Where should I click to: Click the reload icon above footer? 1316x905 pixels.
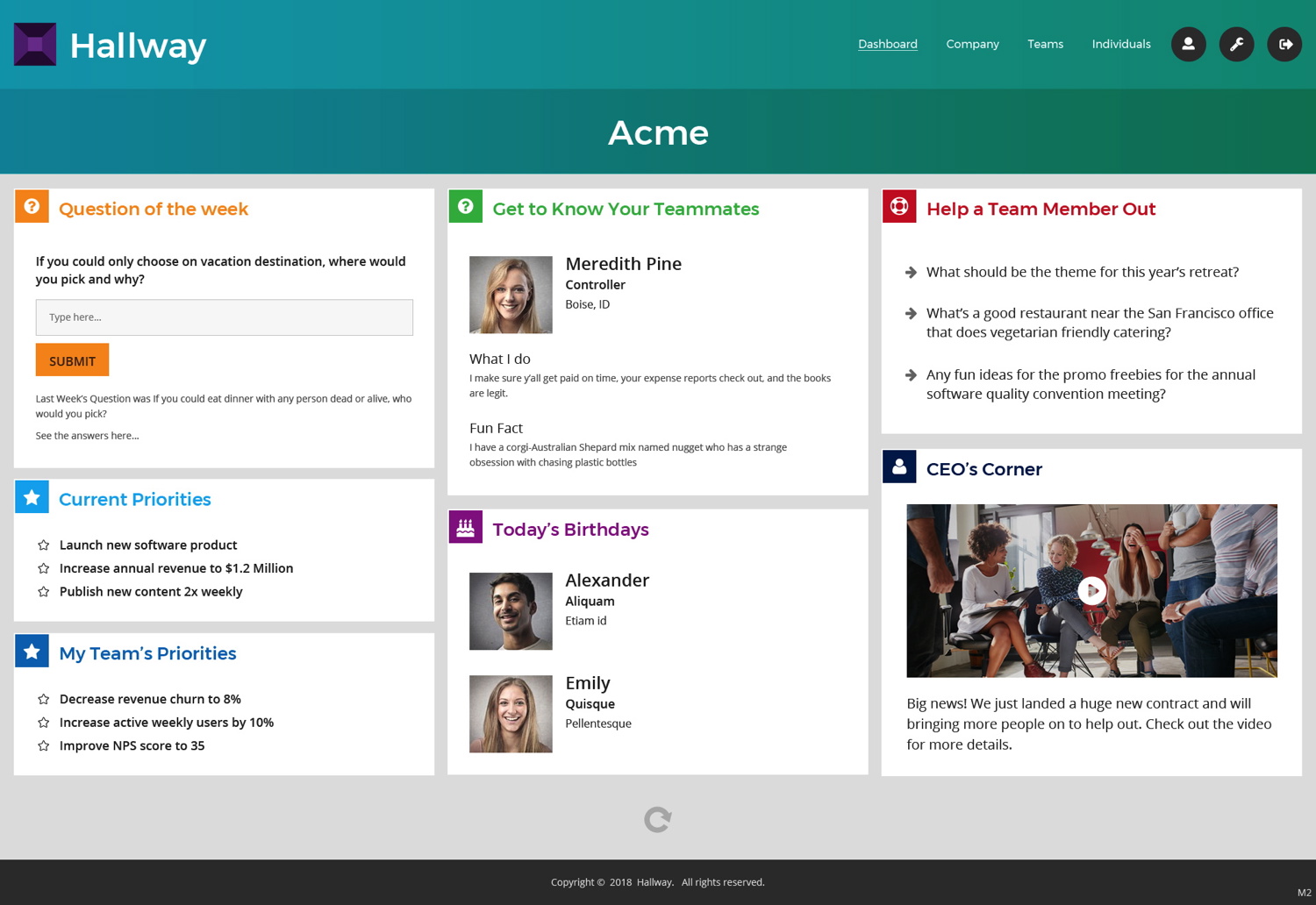(657, 819)
